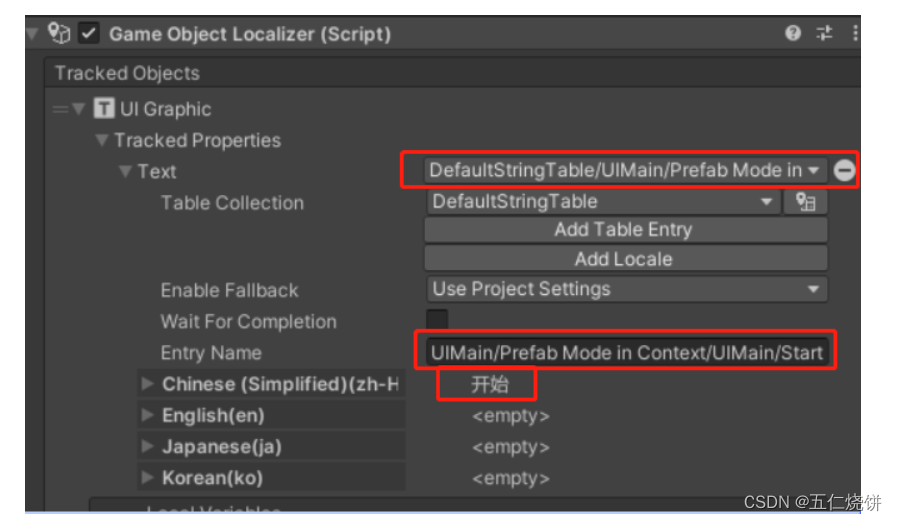
Task: Click the Add Locale button
Action: [625, 259]
